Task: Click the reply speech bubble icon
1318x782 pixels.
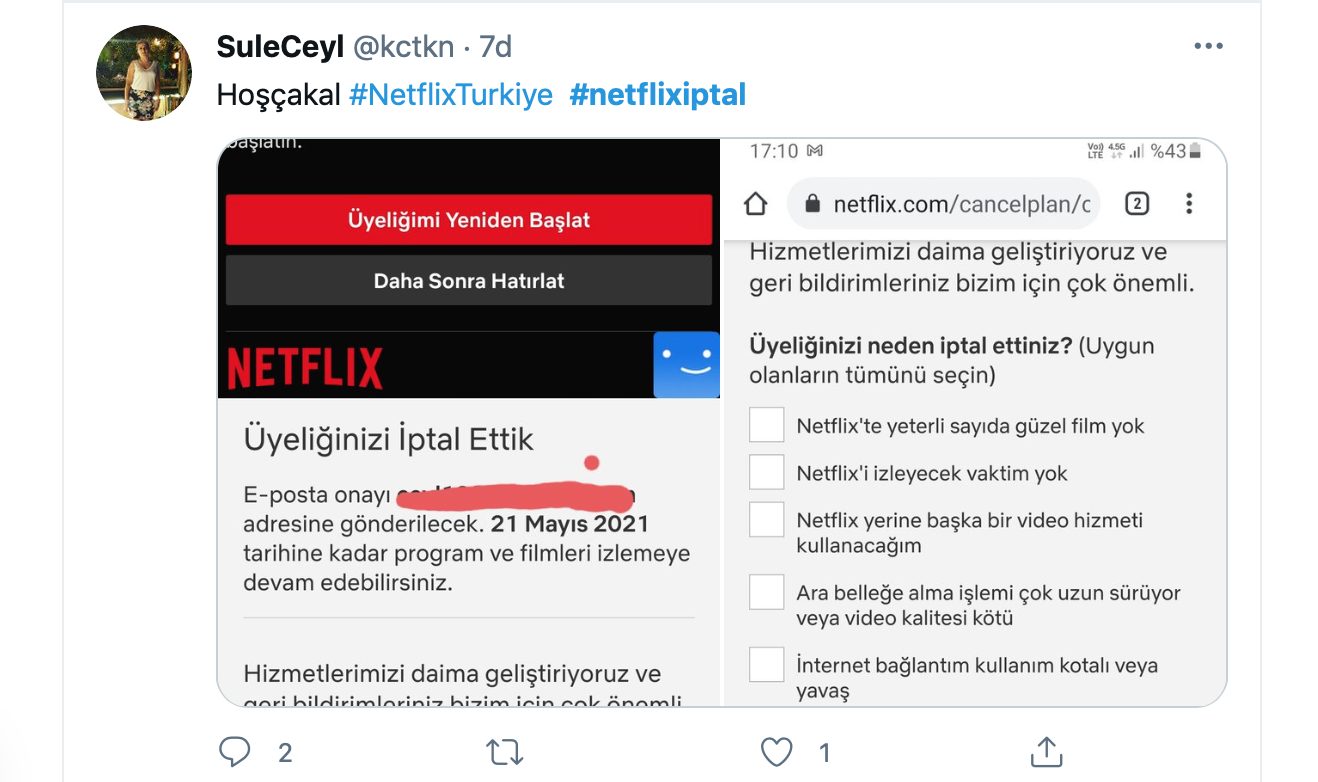Action: pos(234,751)
